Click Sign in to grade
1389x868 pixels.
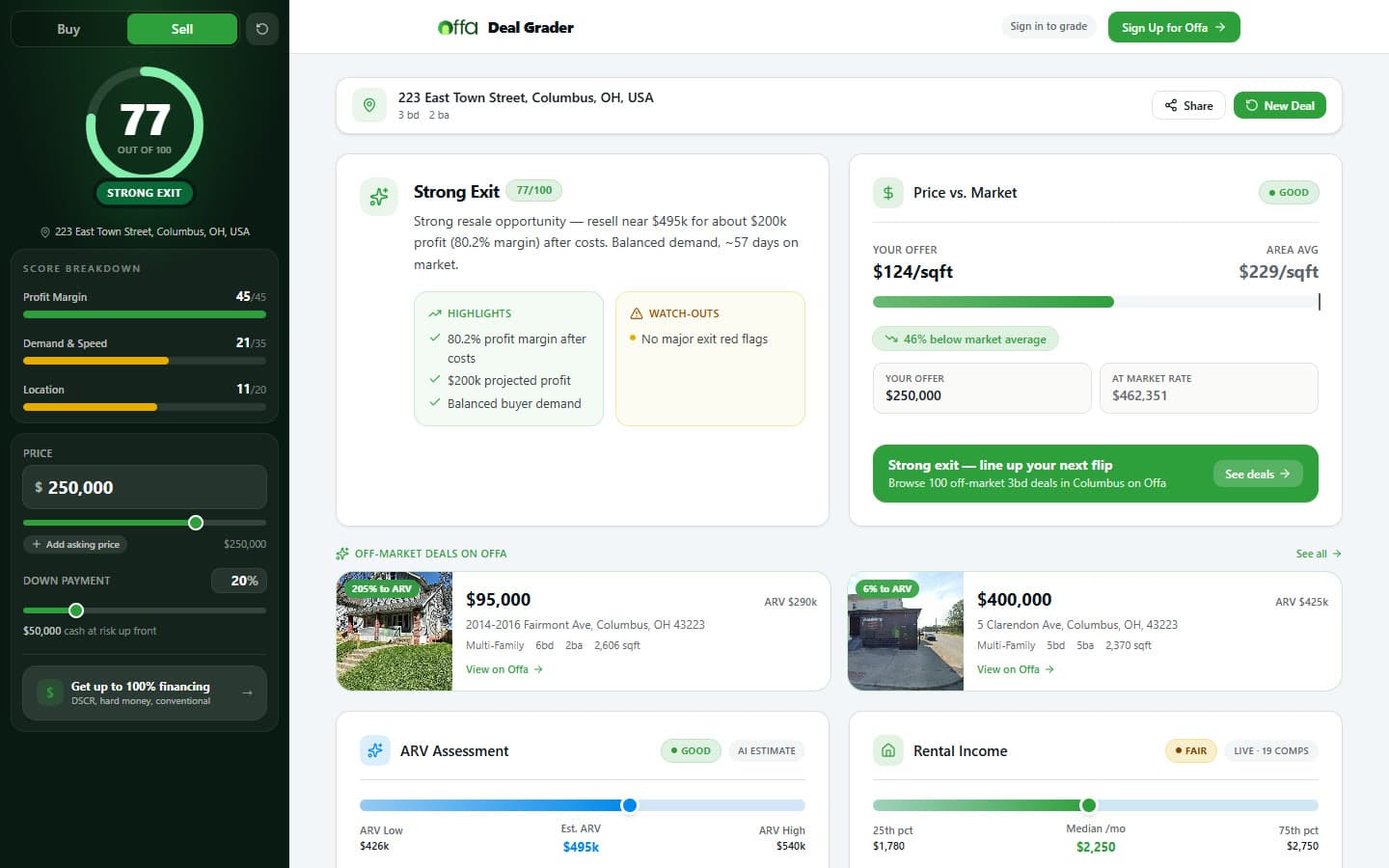point(1049,27)
